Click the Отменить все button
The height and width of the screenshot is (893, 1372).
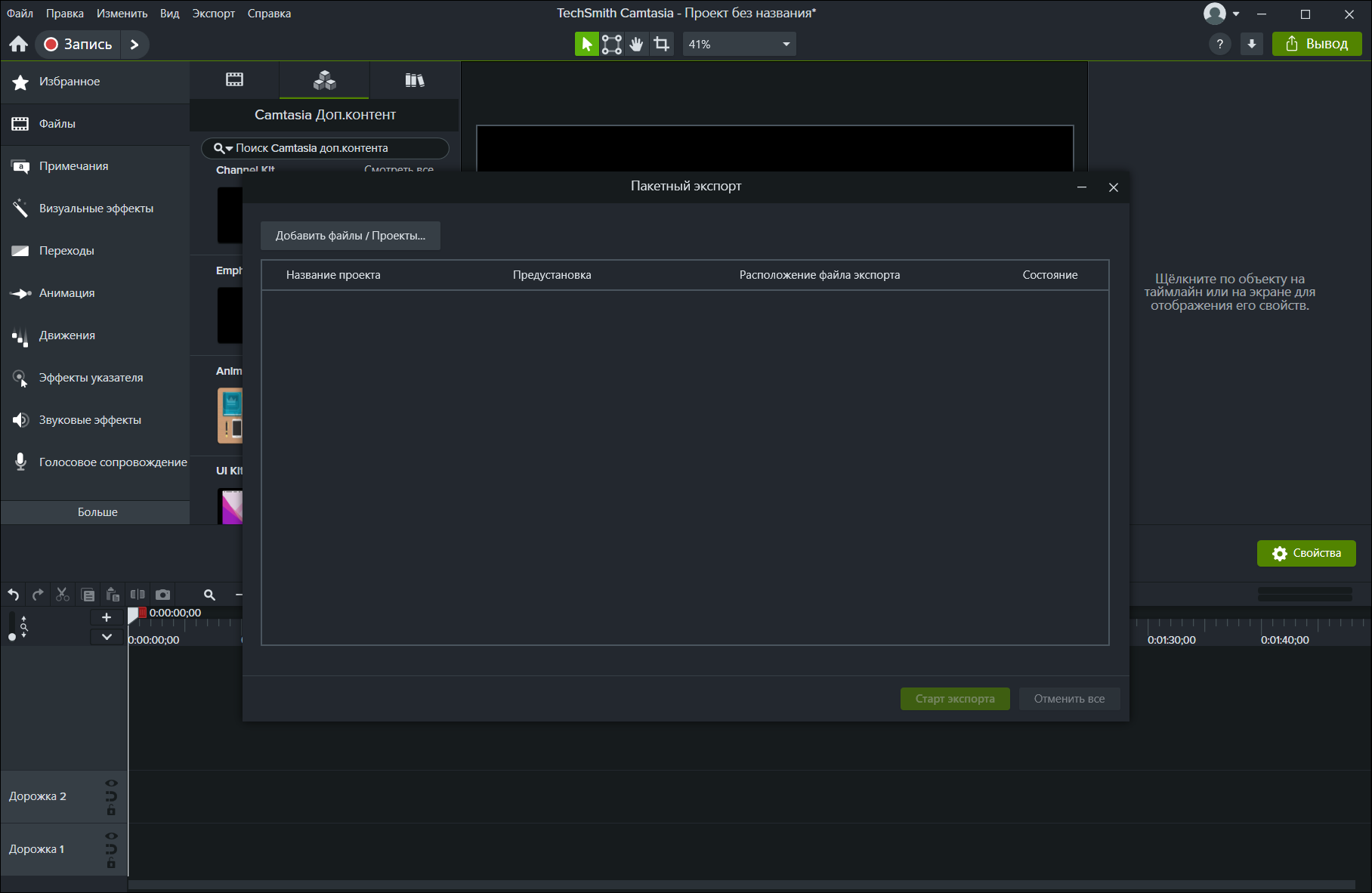click(1069, 699)
